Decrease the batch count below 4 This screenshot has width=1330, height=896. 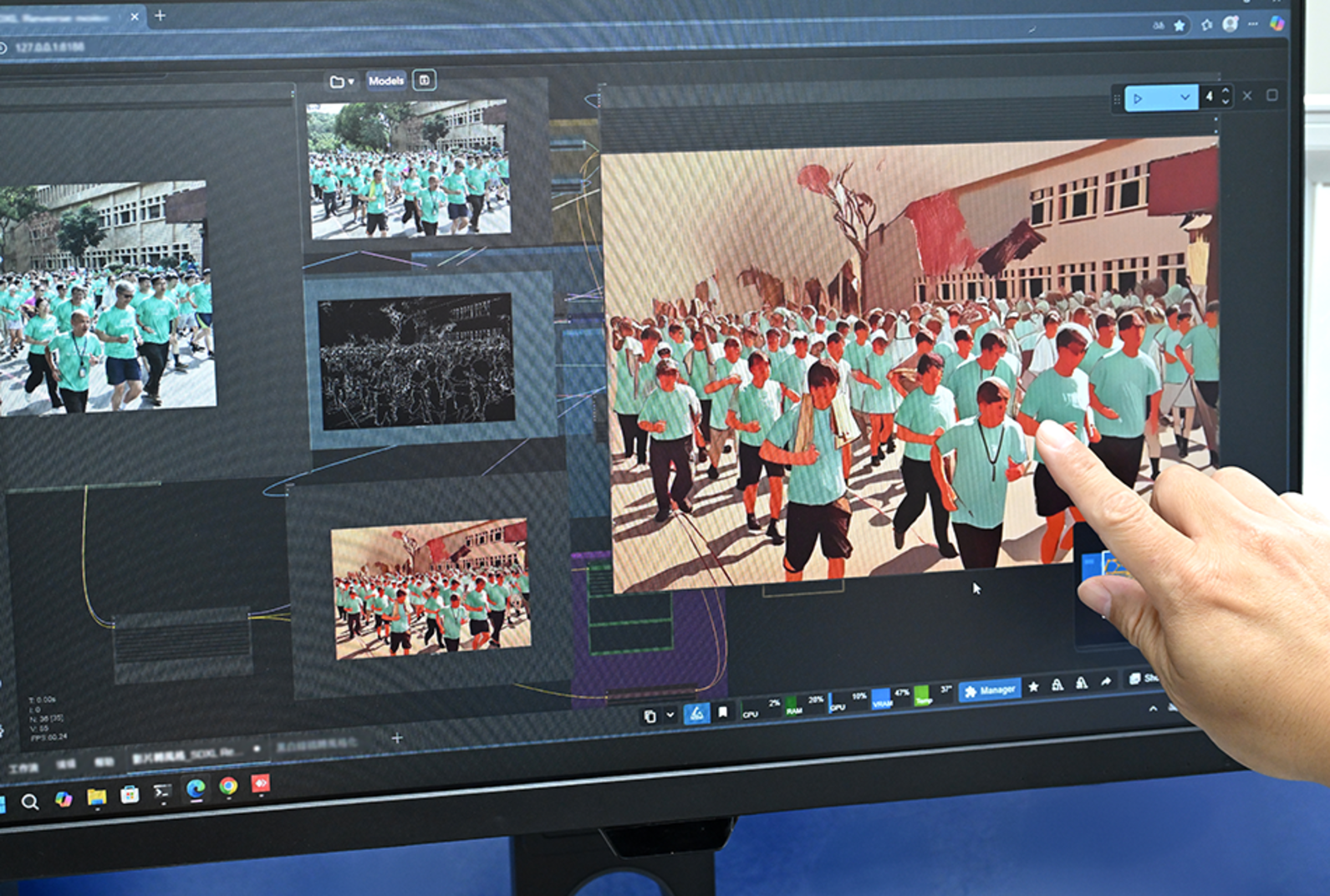click(1226, 102)
